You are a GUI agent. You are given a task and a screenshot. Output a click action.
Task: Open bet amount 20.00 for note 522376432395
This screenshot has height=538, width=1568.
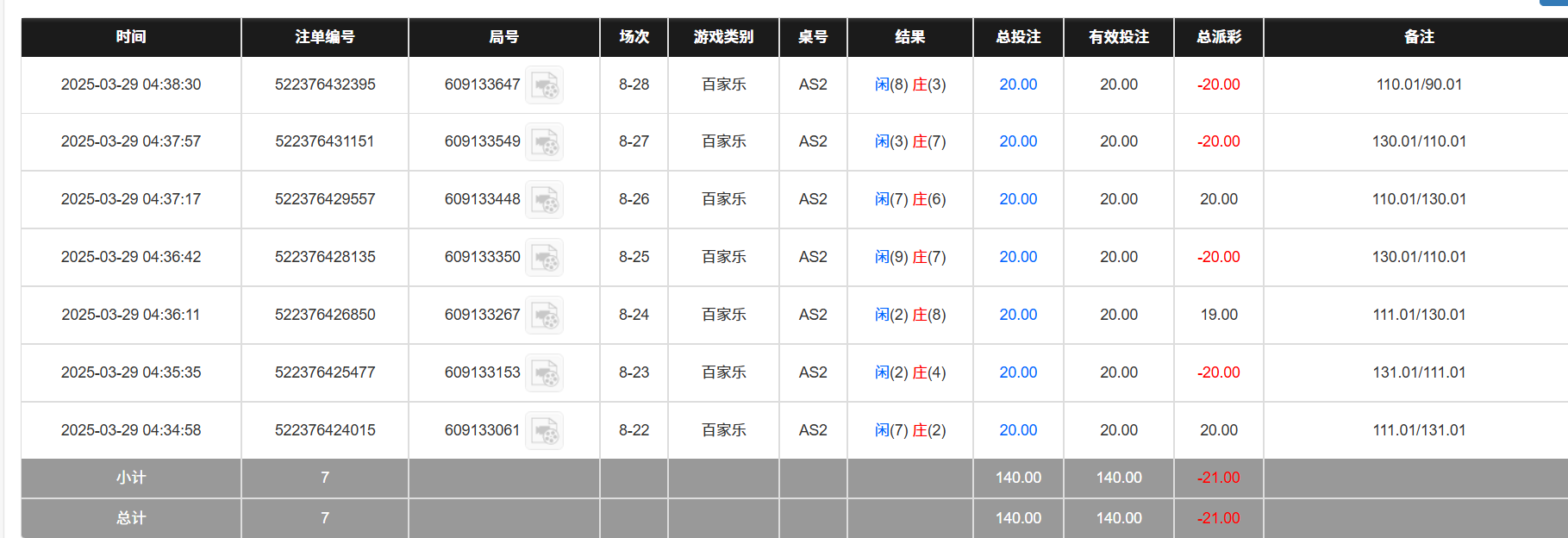click(x=1017, y=84)
